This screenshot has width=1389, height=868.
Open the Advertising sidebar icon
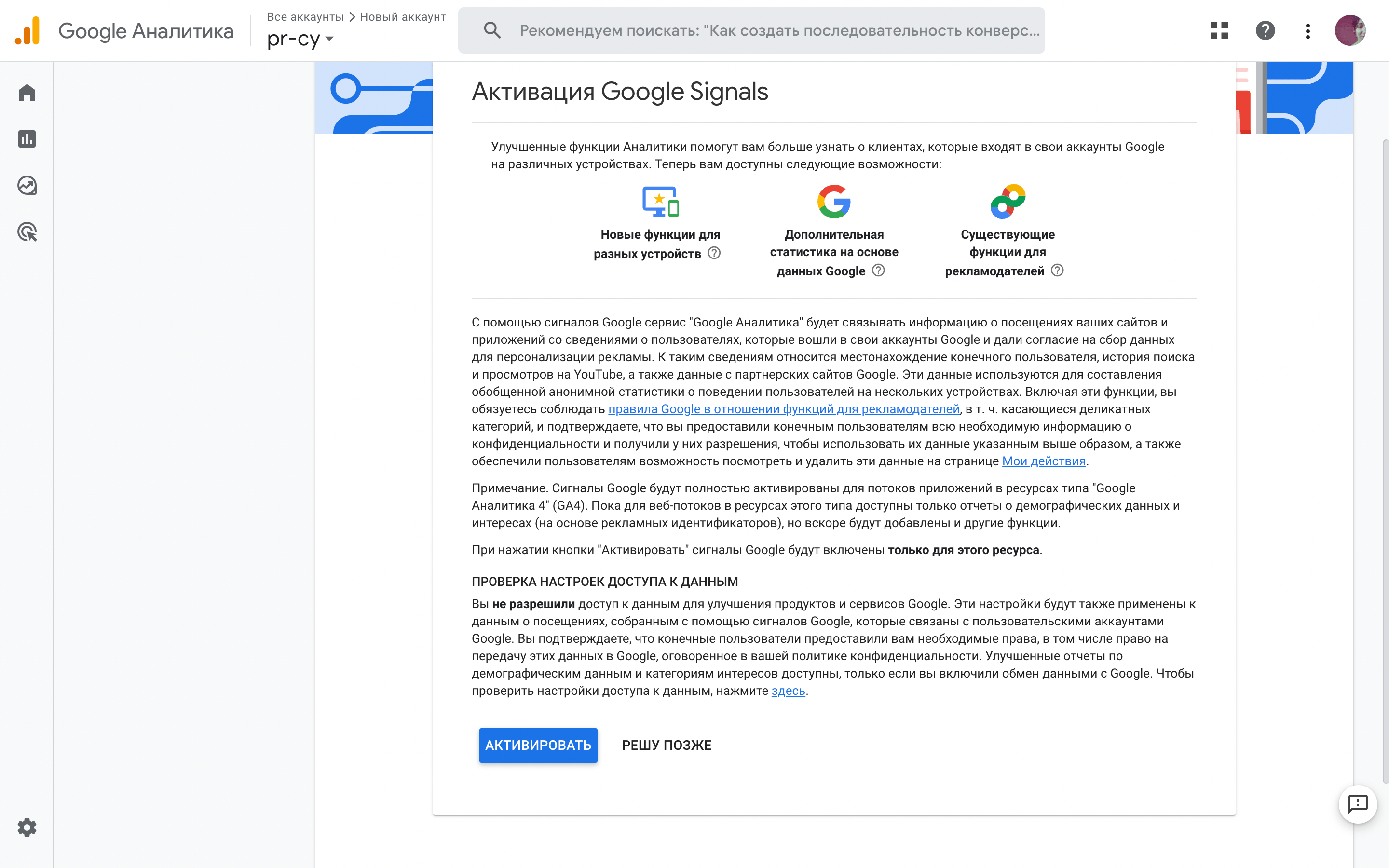(x=27, y=232)
